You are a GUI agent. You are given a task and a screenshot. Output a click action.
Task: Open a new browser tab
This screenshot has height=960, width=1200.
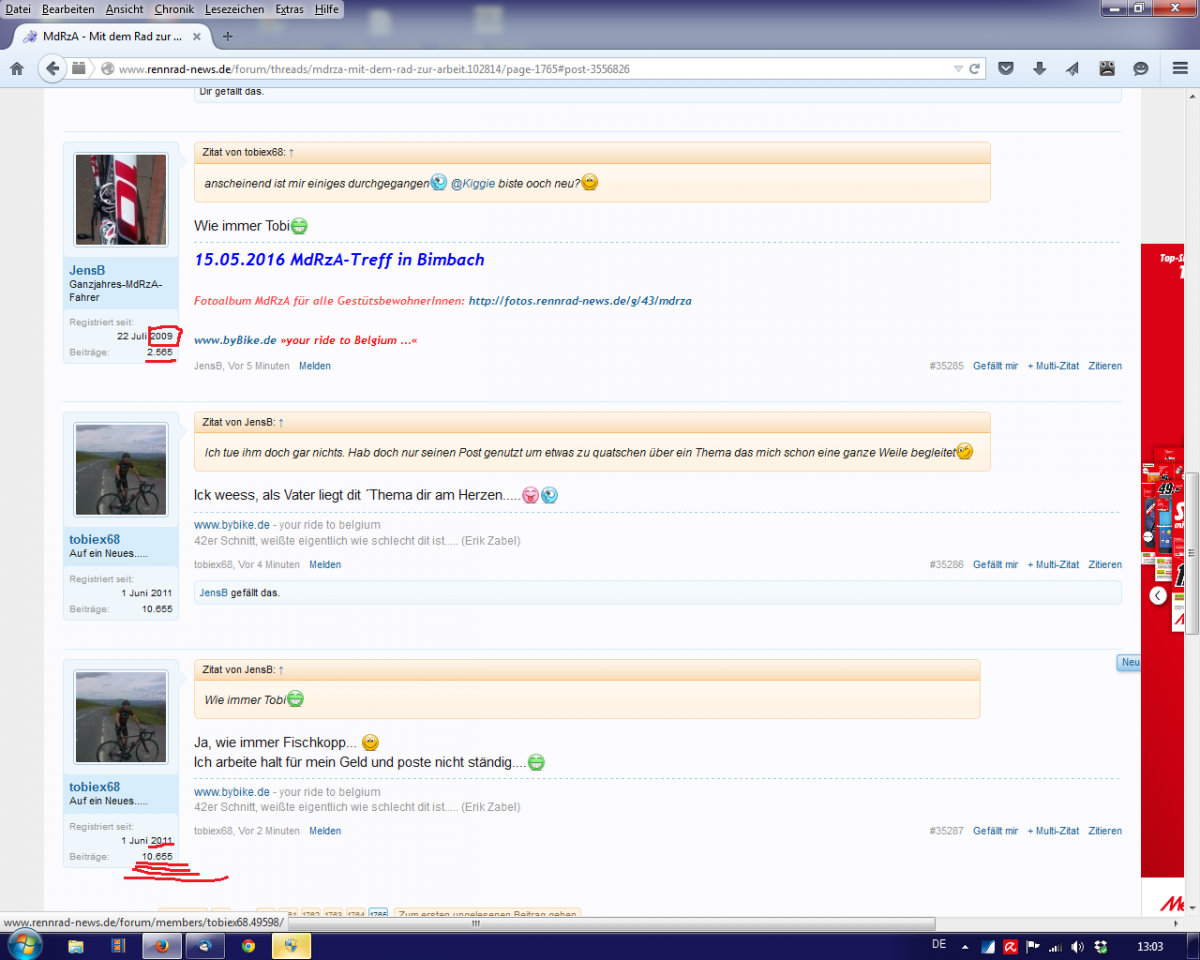[227, 37]
